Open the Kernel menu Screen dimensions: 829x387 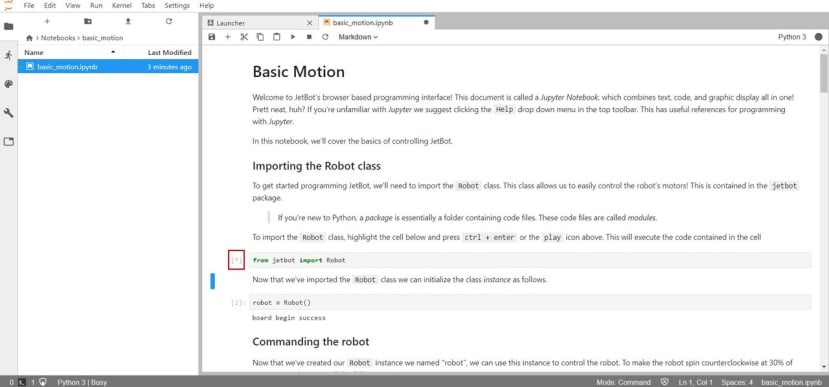122,5
